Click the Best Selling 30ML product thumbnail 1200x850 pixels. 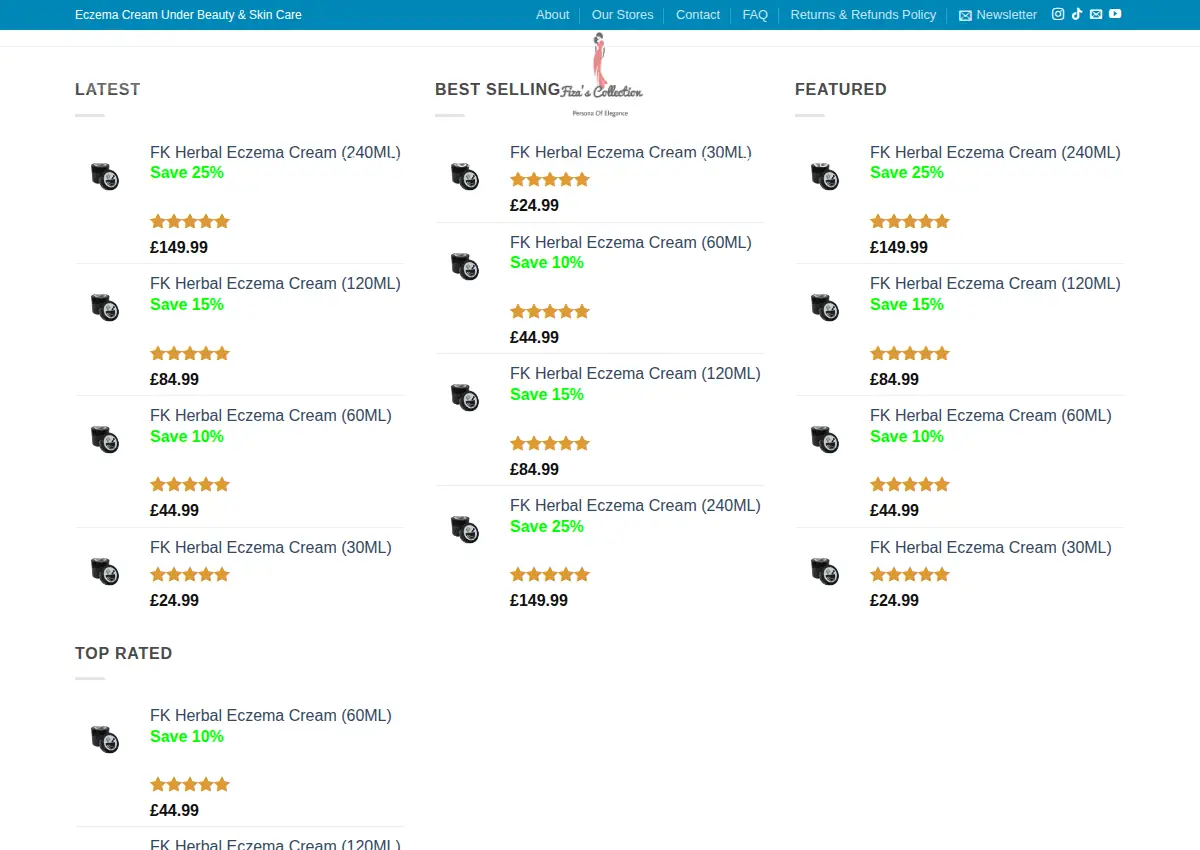tap(465, 175)
